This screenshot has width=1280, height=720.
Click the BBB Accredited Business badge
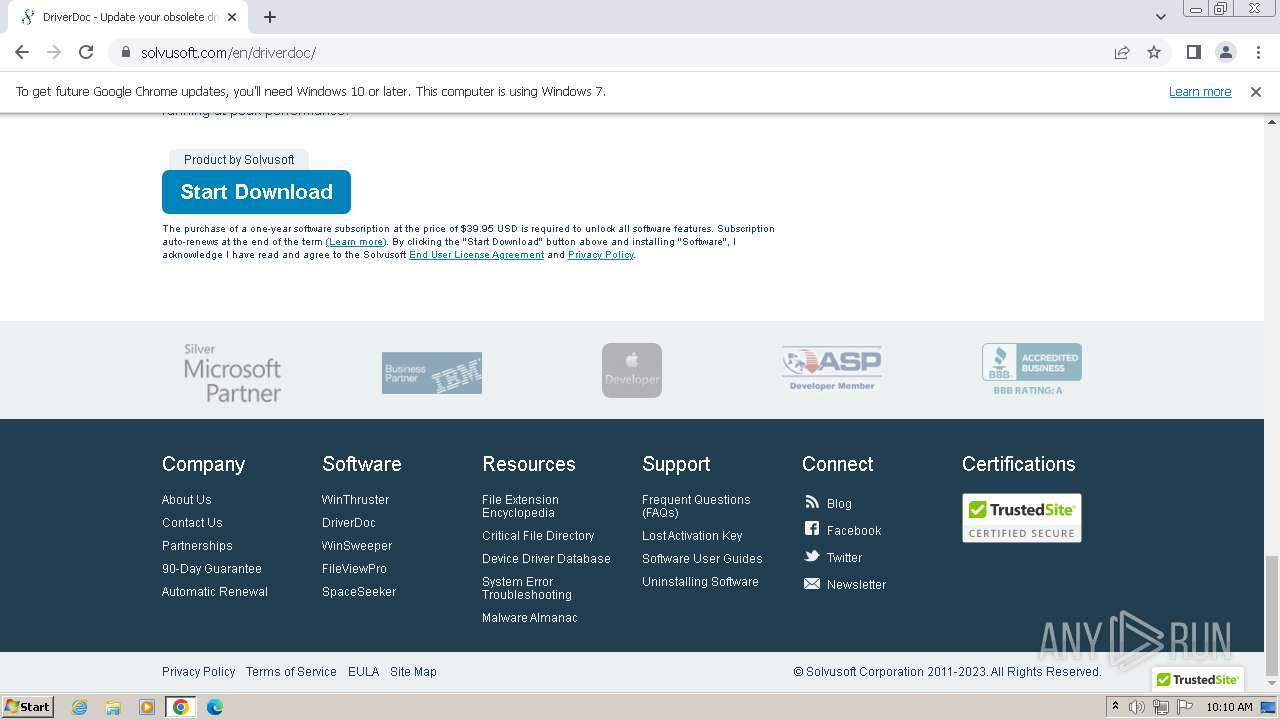[x=1031, y=369]
